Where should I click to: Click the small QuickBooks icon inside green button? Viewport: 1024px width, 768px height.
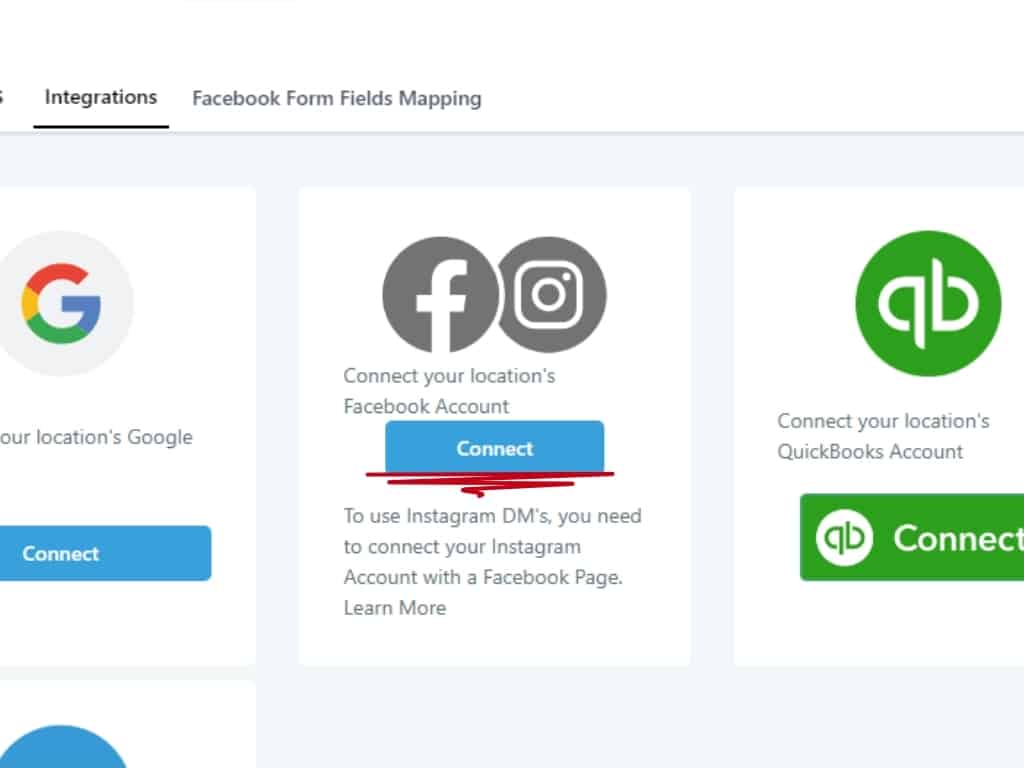tap(843, 538)
